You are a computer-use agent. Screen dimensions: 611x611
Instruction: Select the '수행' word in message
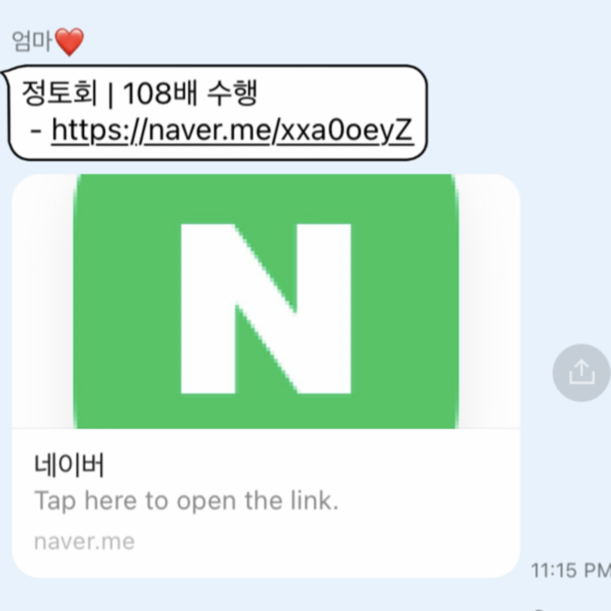pos(232,93)
